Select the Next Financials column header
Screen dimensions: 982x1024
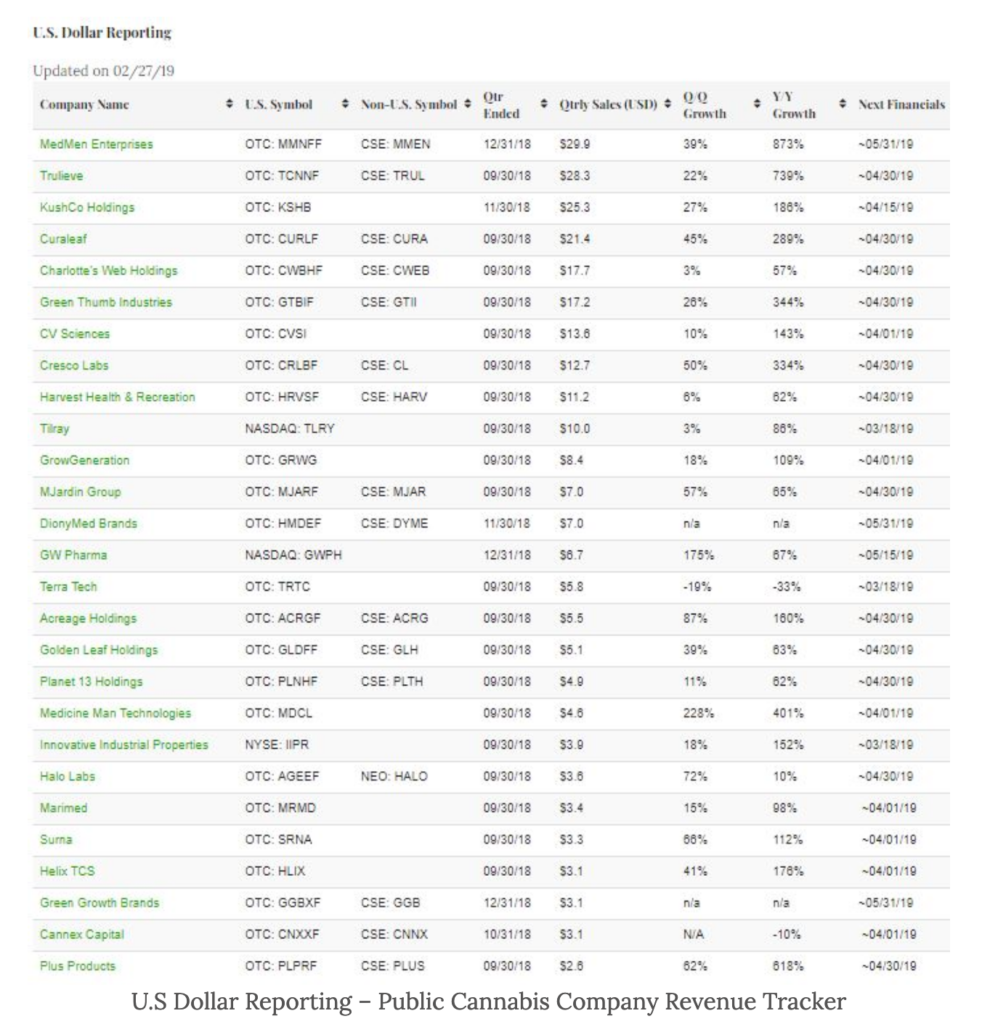coord(901,104)
